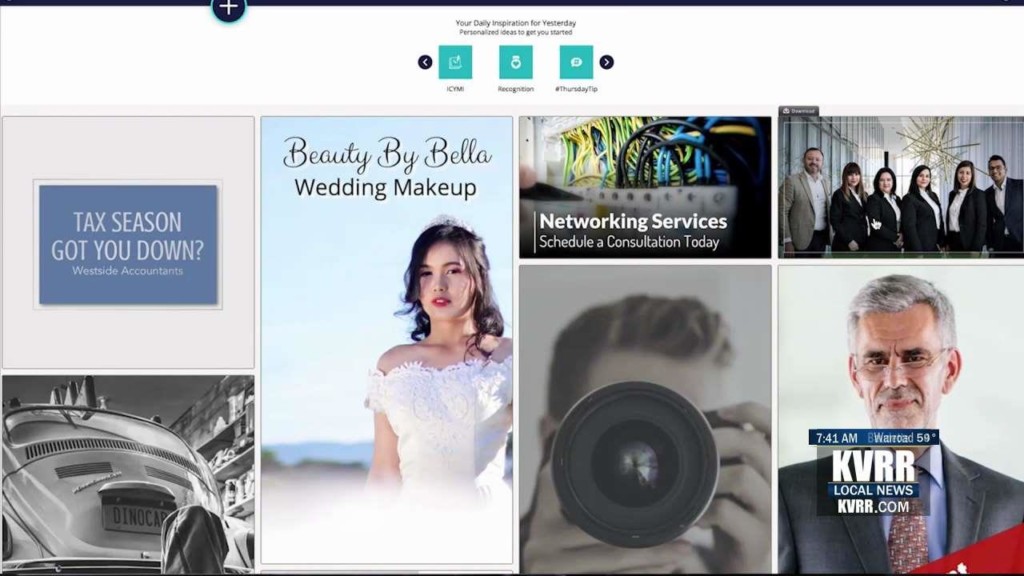This screenshot has width=1024, height=576.
Task: Open the Recognition inspiration idea
Action: coord(516,62)
